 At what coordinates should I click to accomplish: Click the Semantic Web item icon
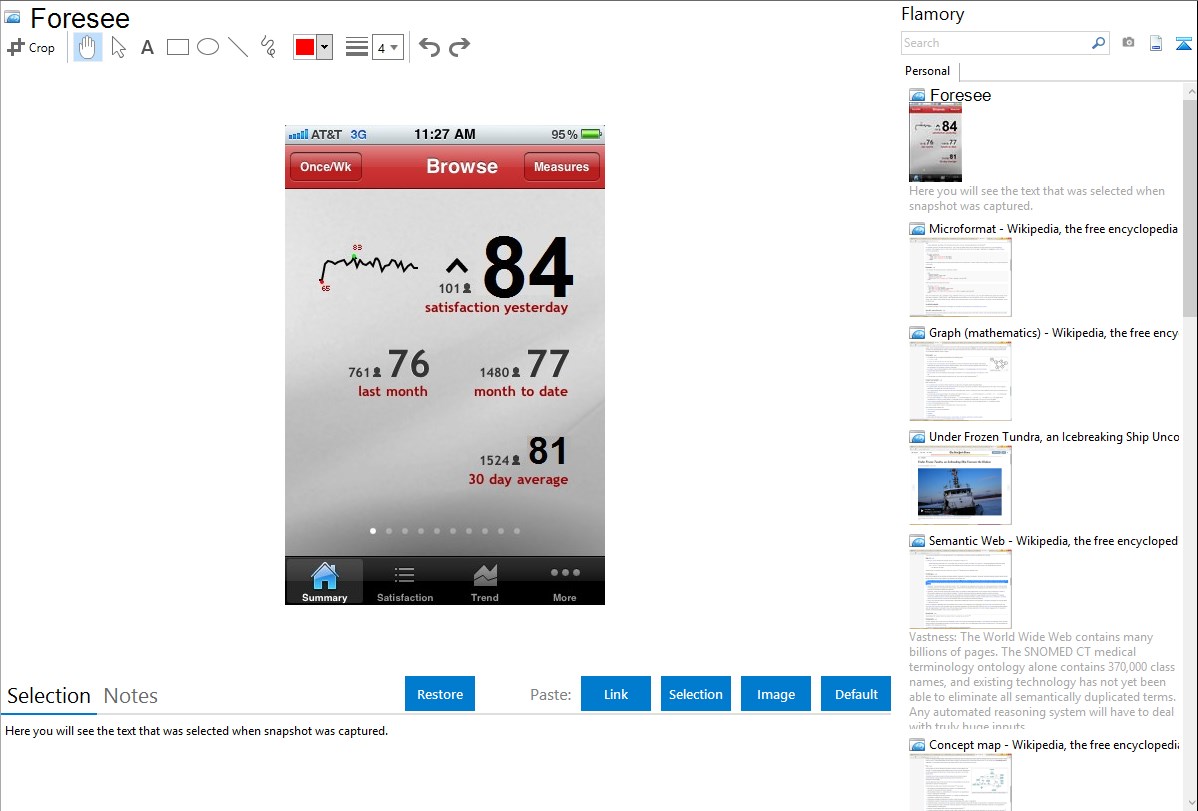[918, 540]
